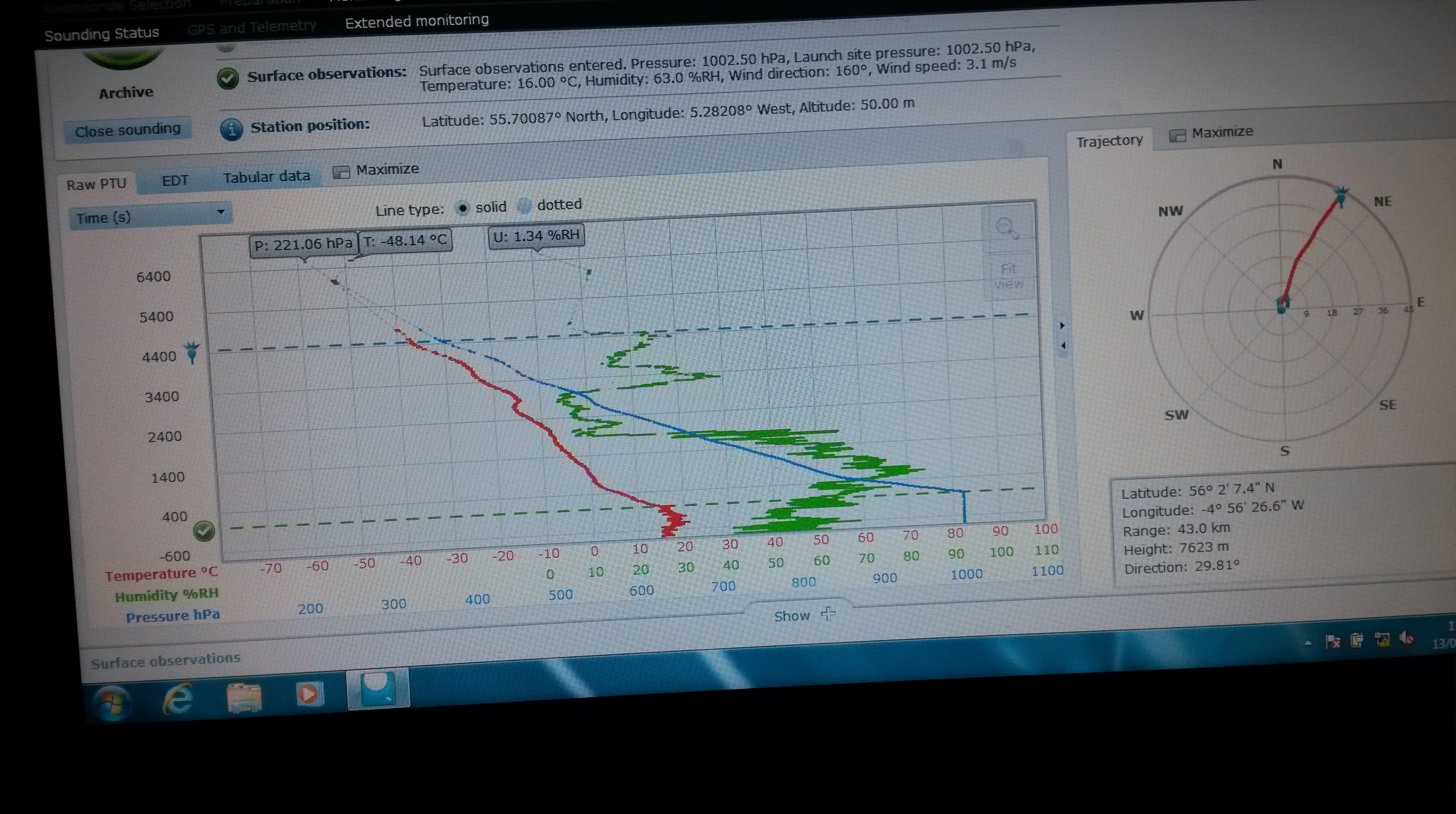1456x814 pixels.
Task: Click the right-pointing panel splitter arrow
Action: (x=1062, y=326)
